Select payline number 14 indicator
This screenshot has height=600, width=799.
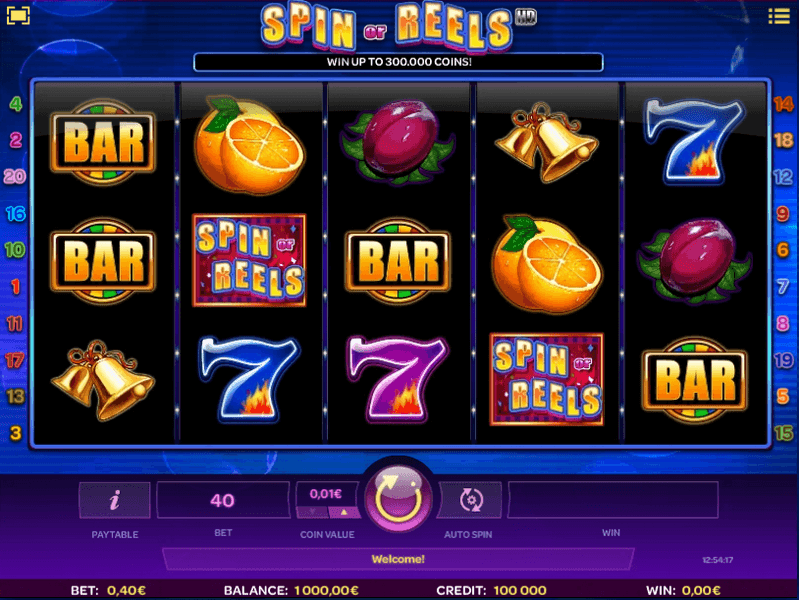[x=783, y=104]
